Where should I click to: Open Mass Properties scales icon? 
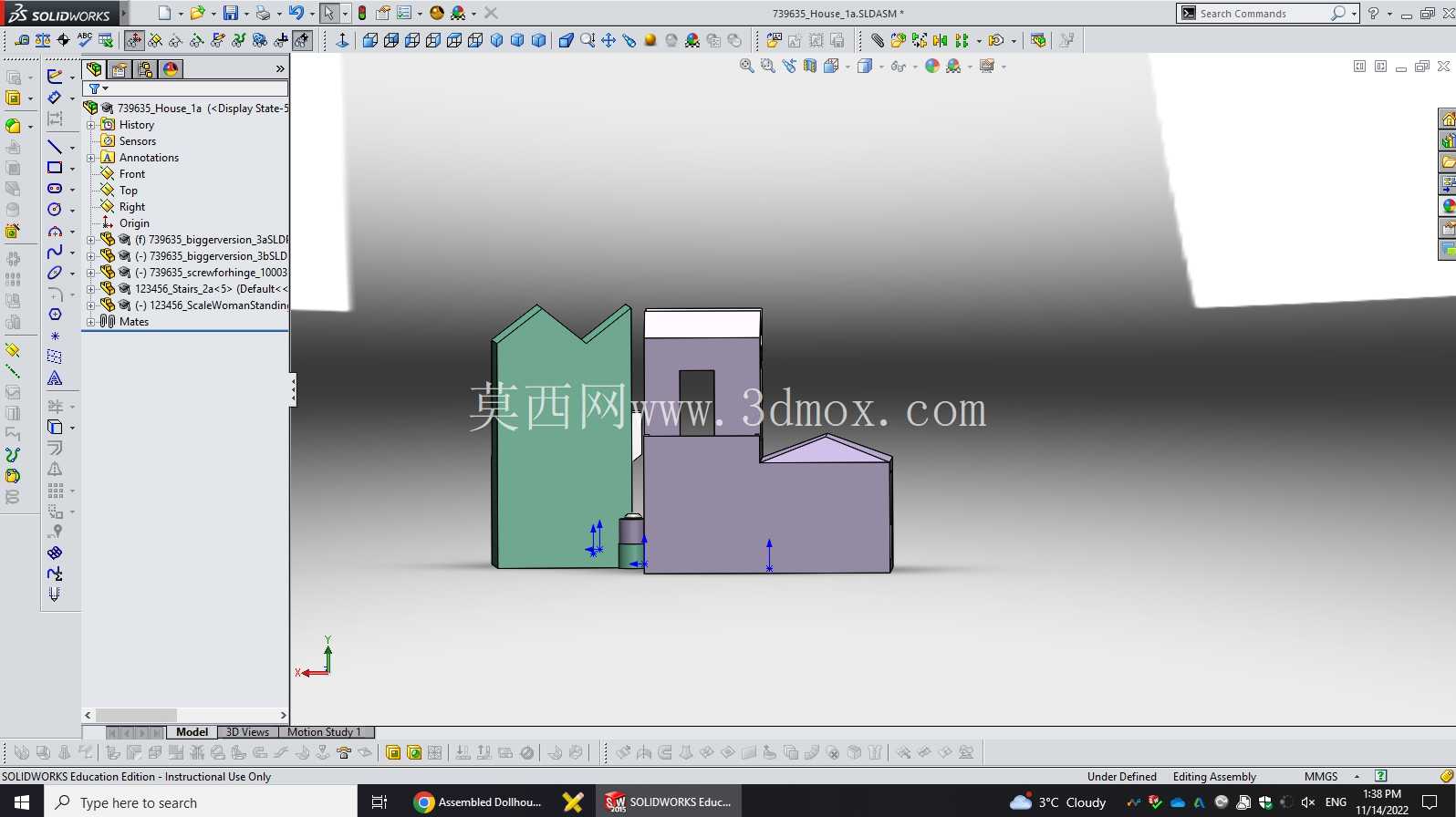pyautogui.click(x=43, y=40)
